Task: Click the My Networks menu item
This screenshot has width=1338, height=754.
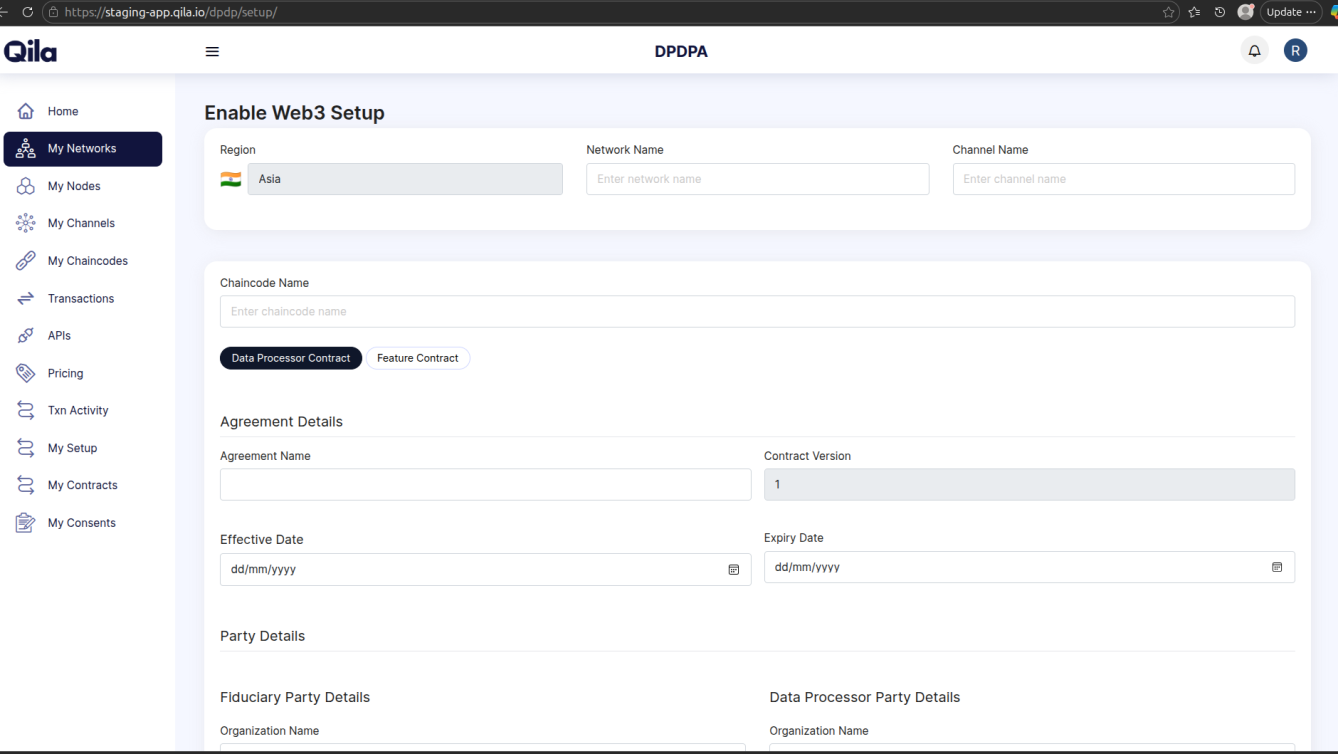Action: 83,148
